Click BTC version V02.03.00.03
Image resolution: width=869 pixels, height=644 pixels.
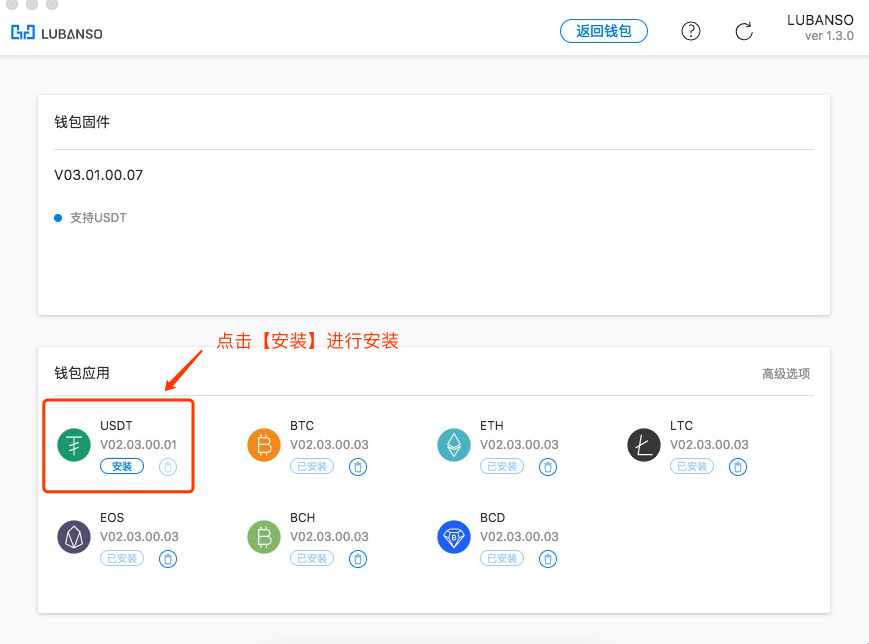click(329, 444)
